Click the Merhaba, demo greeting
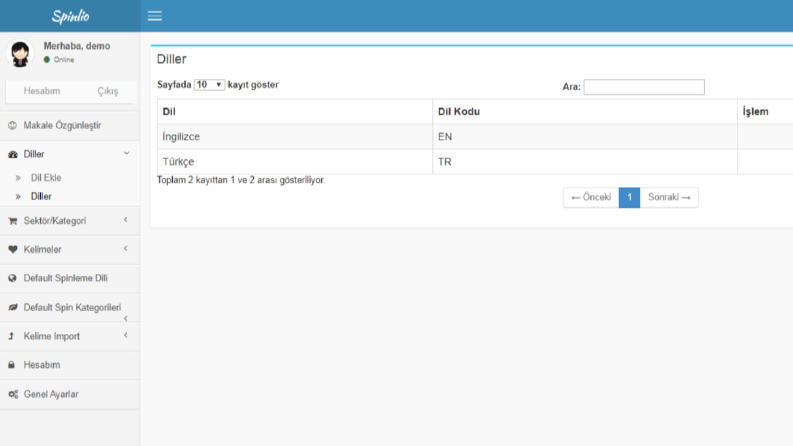Image resolution: width=793 pixels, height=446 pixels. (77, 46)
